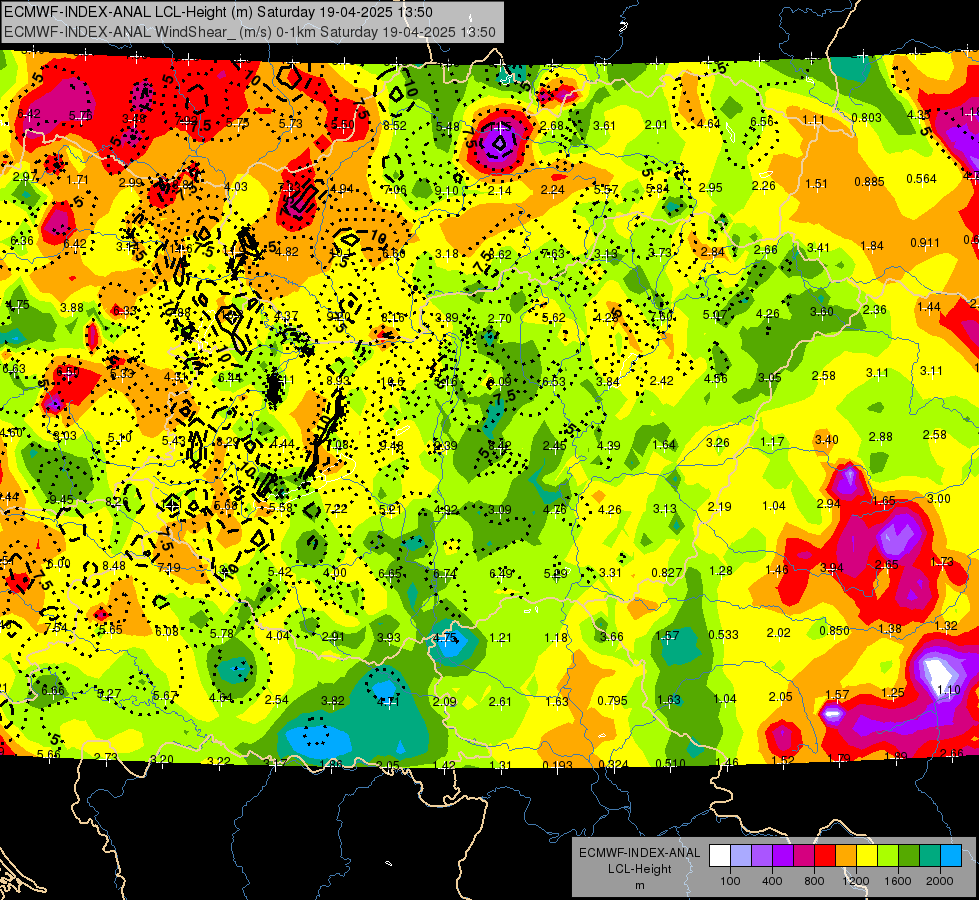
Task: Click the wind shear value 5.62
Action: coord(554,317)
